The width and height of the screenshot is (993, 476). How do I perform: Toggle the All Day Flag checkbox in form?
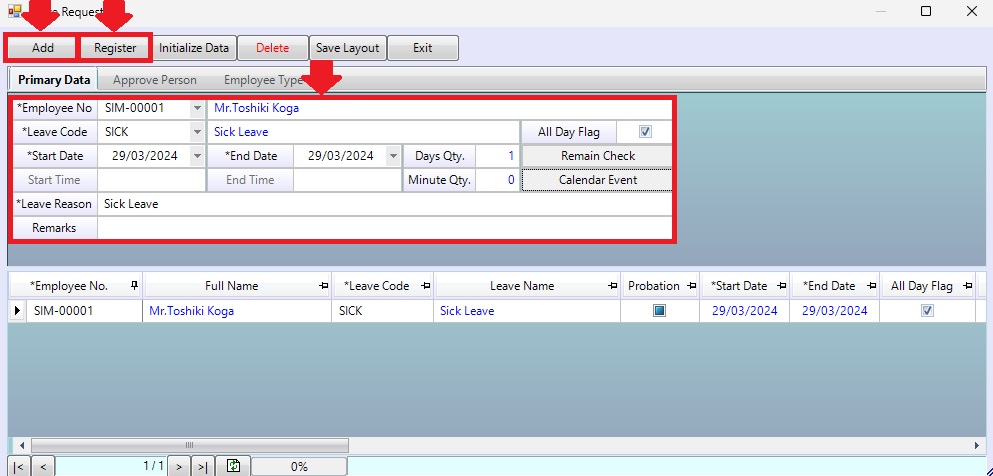(645, 131)
